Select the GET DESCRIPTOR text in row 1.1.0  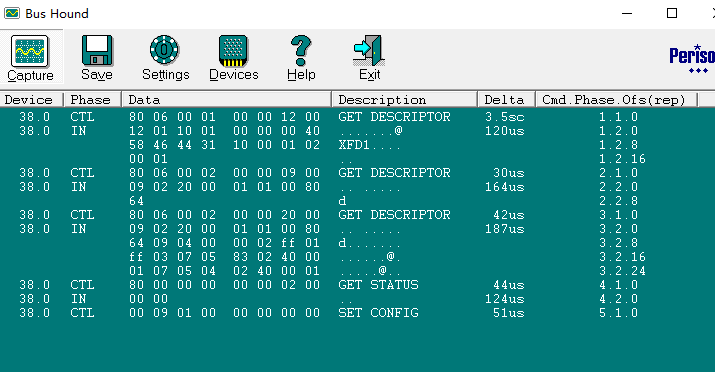(x=394, y=117)
